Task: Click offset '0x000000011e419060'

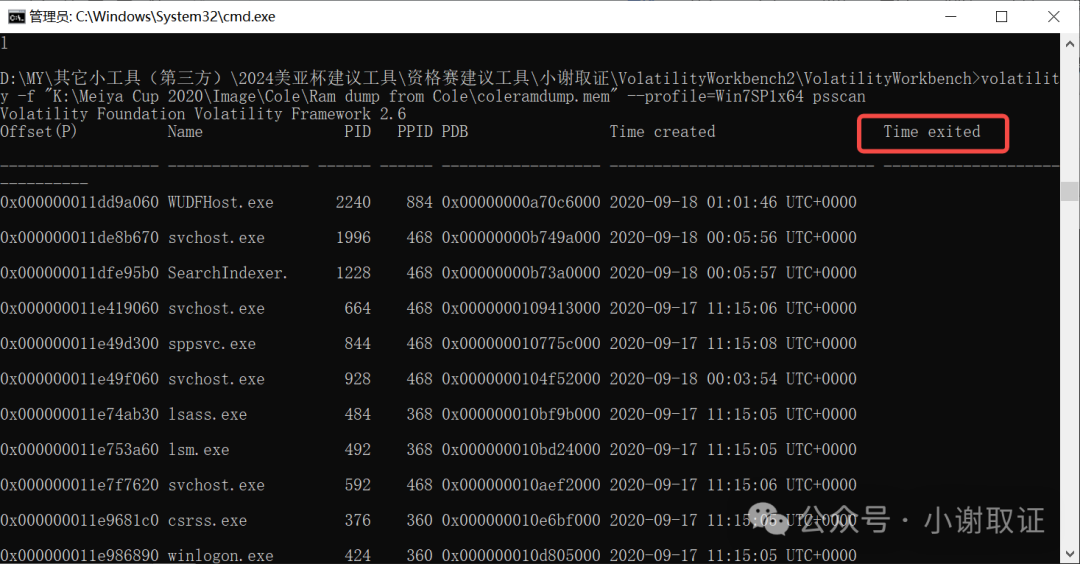Action: tap(79, 309)
